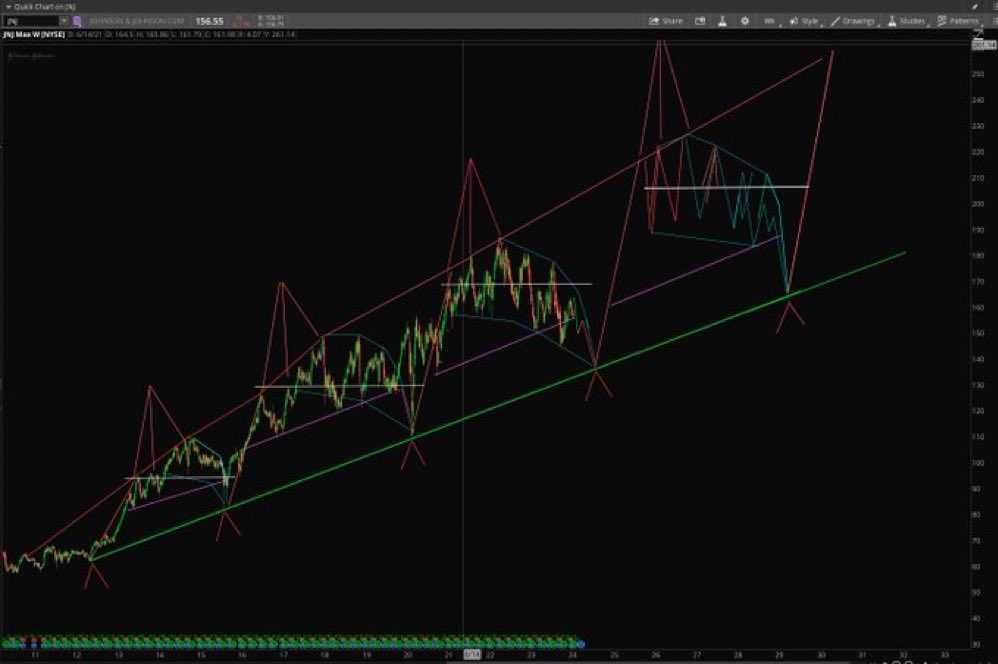Click the purple symbol link clip icon

78,21
